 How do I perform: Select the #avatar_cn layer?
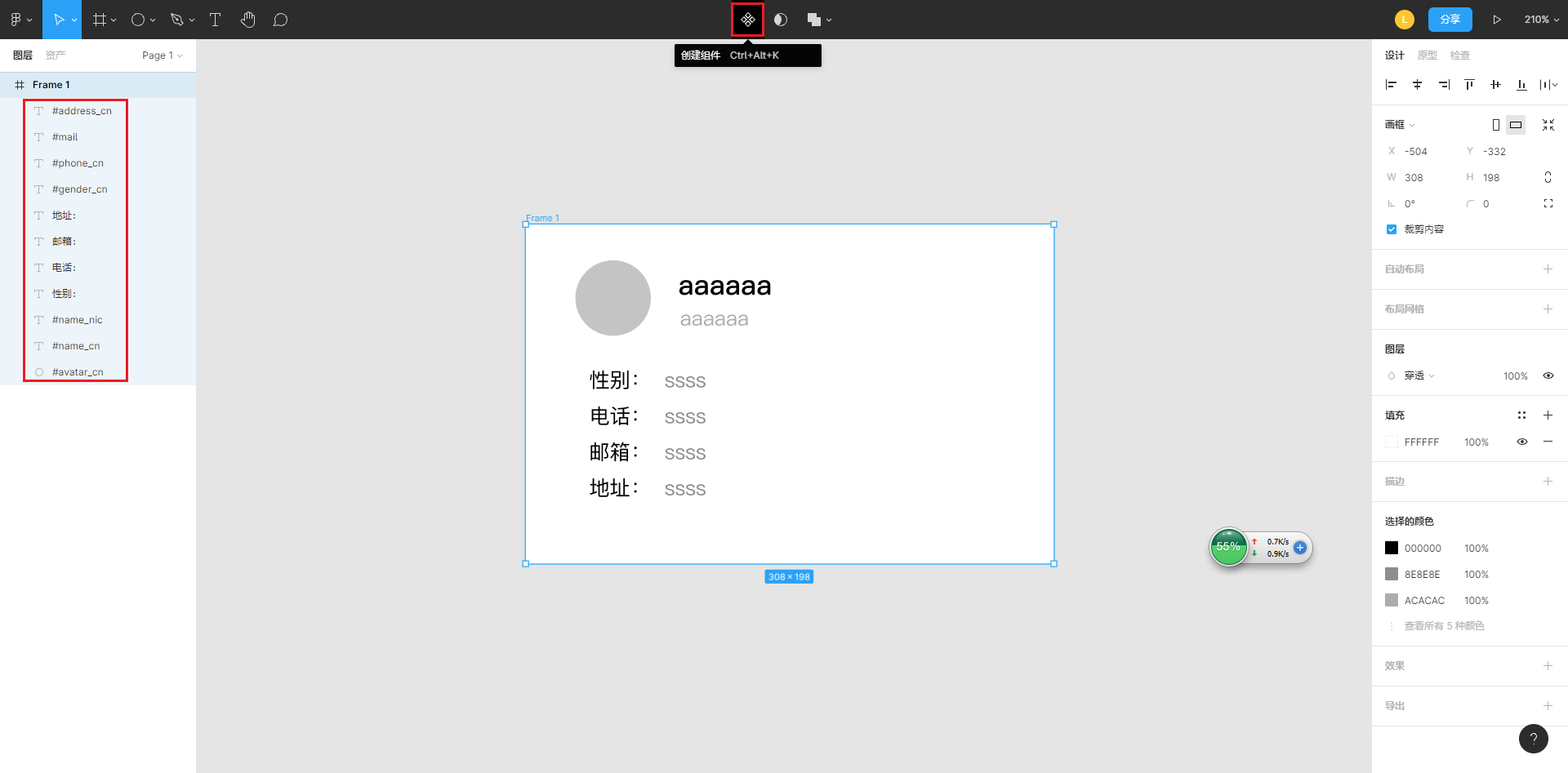pos(78,372)
